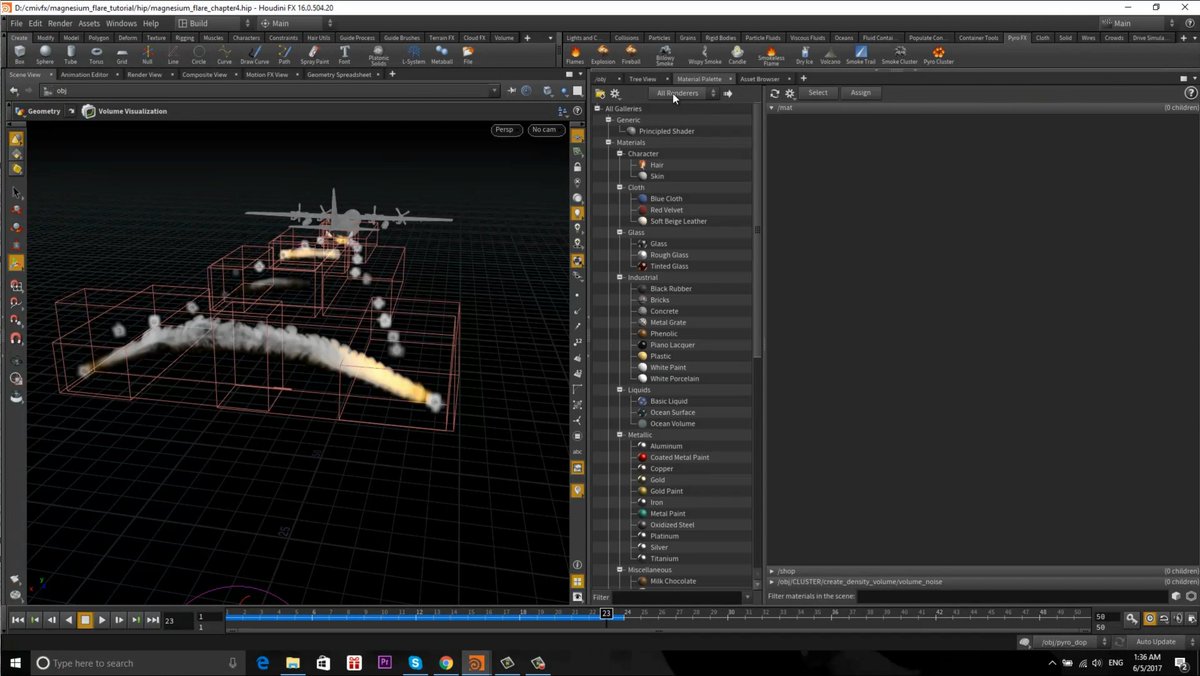Click the Assign button in the Material Palette
1200x676 pixels.
(861, 92)
